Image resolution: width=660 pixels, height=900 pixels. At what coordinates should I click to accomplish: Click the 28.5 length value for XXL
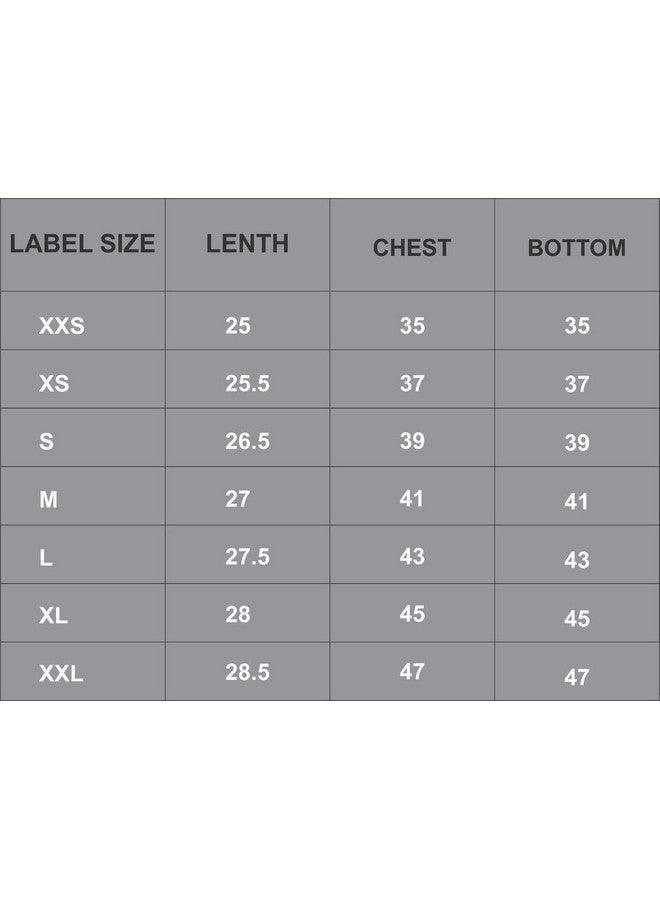(247, 673)
